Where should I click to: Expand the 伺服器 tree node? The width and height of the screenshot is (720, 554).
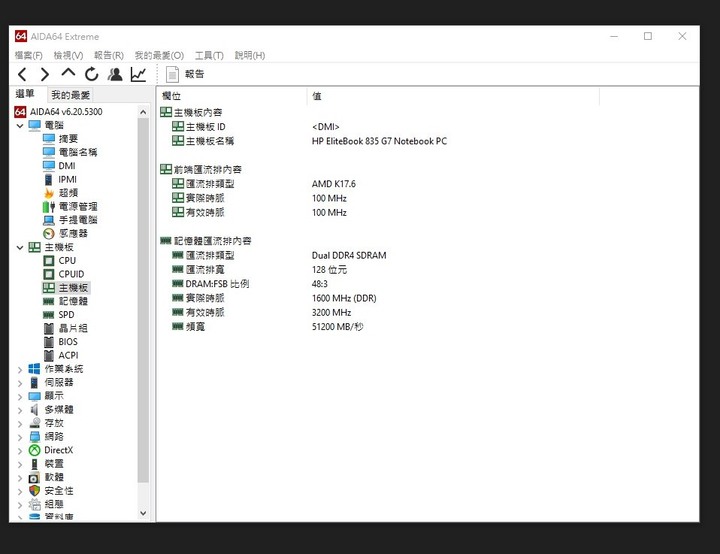[20, 383]
